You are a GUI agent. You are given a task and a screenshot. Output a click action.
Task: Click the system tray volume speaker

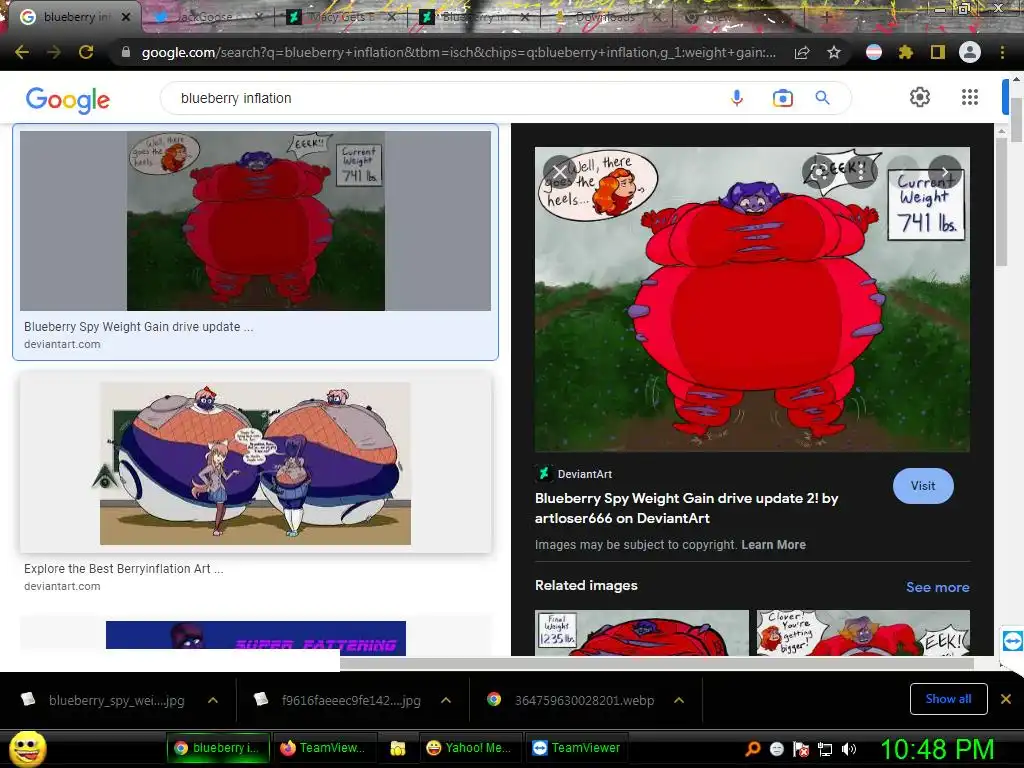coord(849,749)
